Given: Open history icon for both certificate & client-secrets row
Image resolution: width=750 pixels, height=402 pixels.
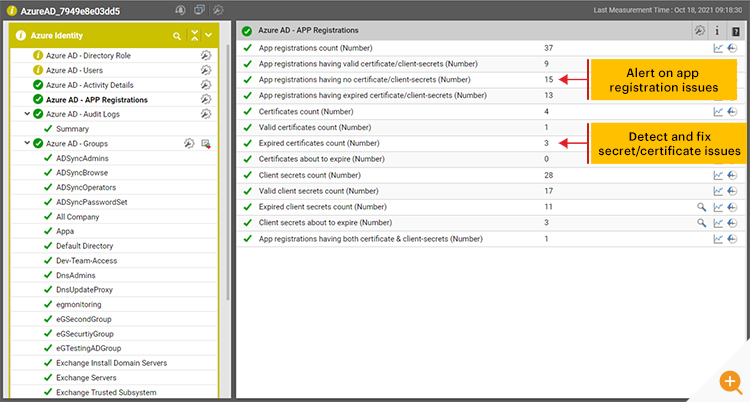Looking at the screenshot, I should point(732,239).
